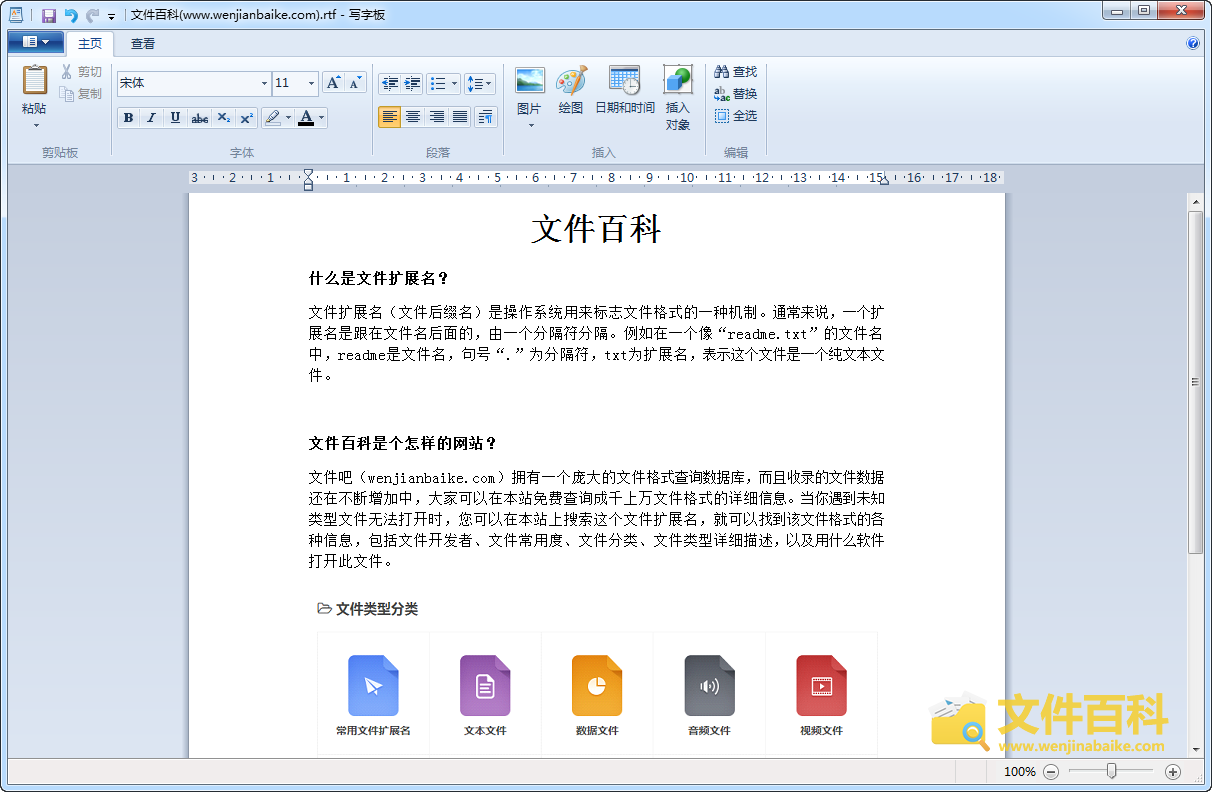This screenshot has height=792, width=1212.
Task: Click the zoom slider handle
Action: click(x=1111, y=771)
